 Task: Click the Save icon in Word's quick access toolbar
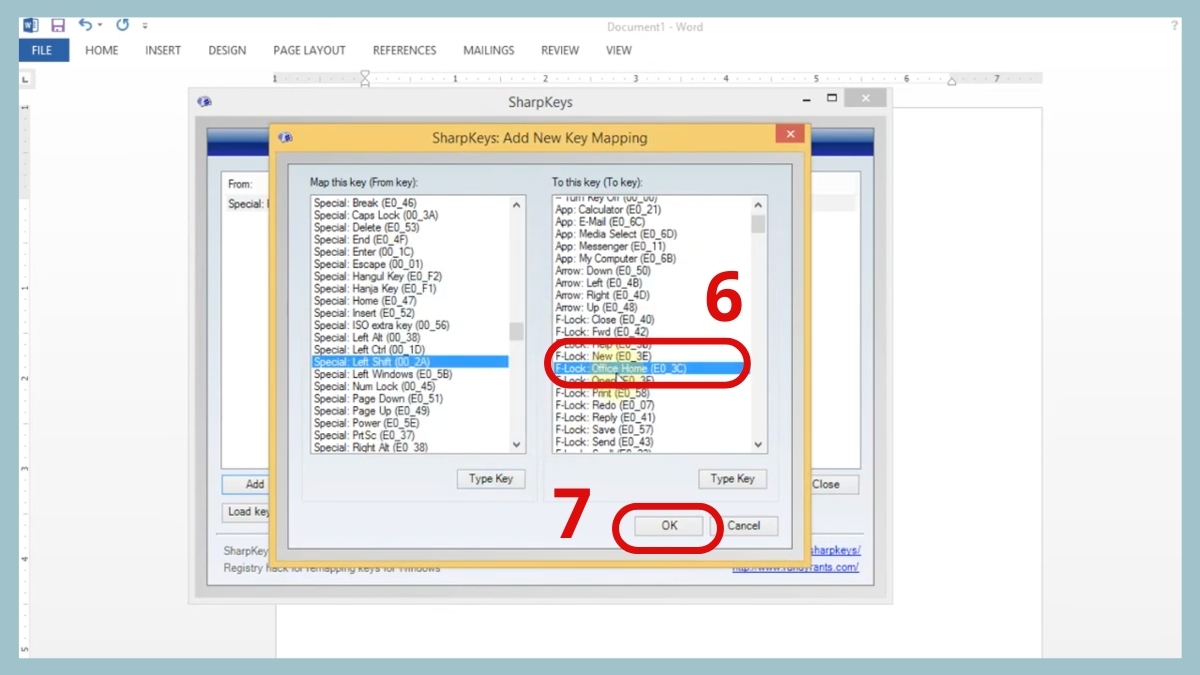57,25
